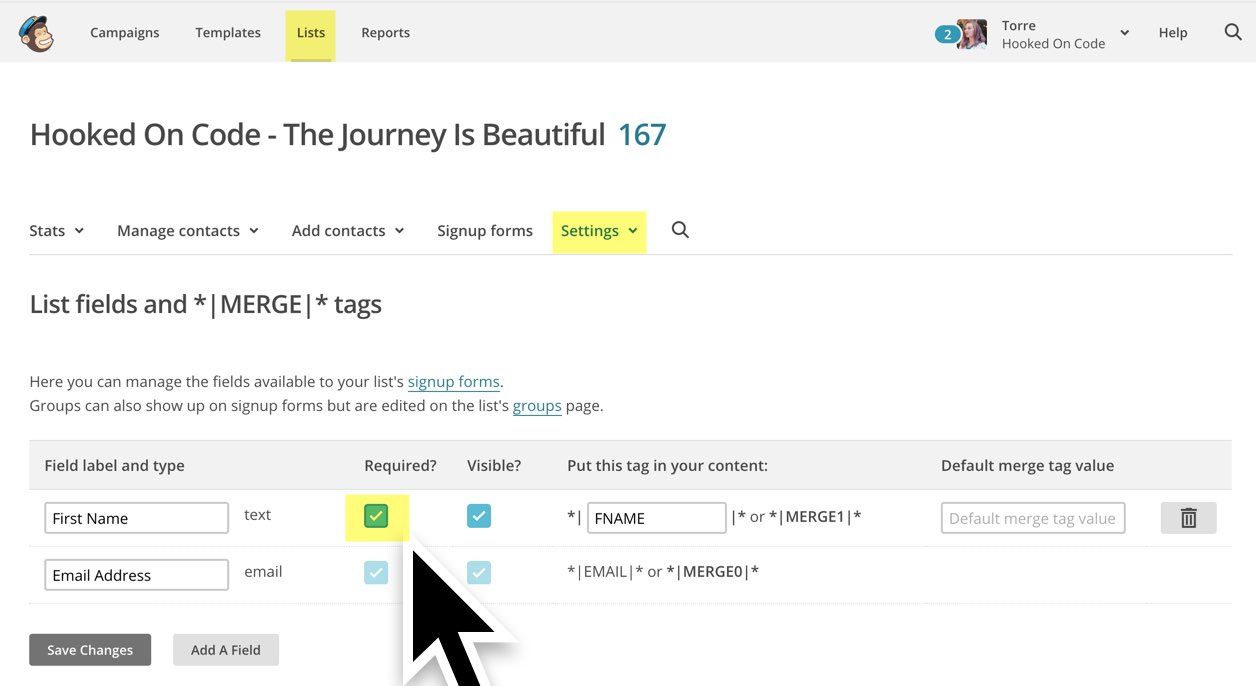Click the 'Put this tag in your content:' header
The width and height of the screenshot is (1256, 686).
pyautogui.click(x=667, y=466)
